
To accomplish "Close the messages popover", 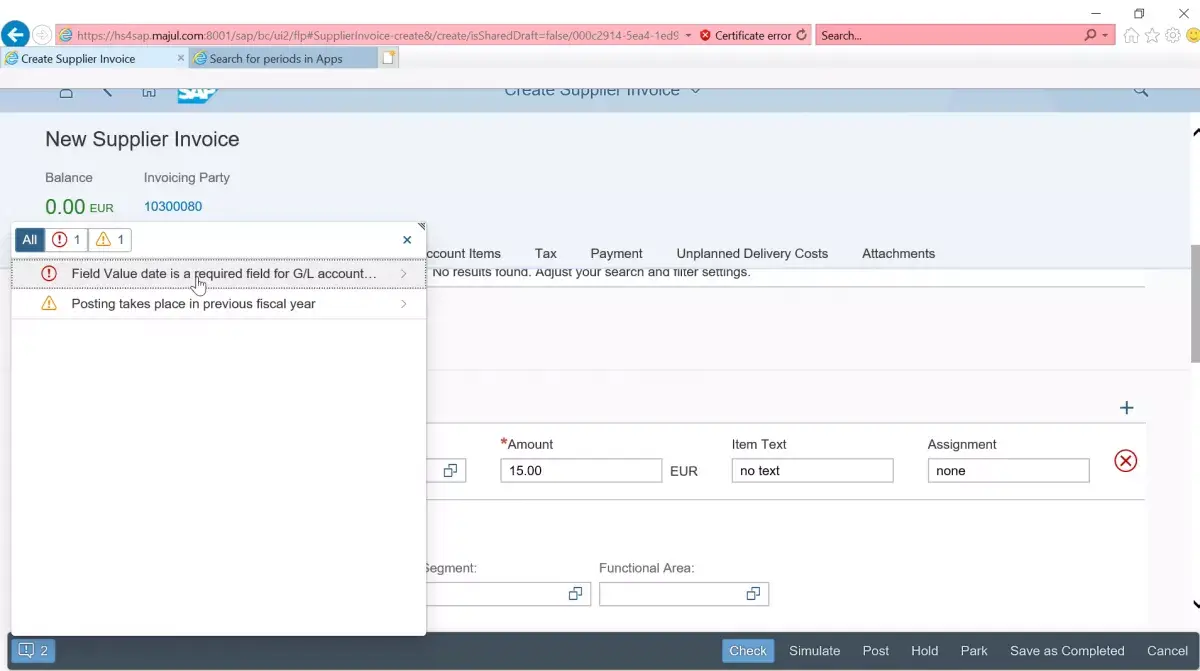I will 407,240.
